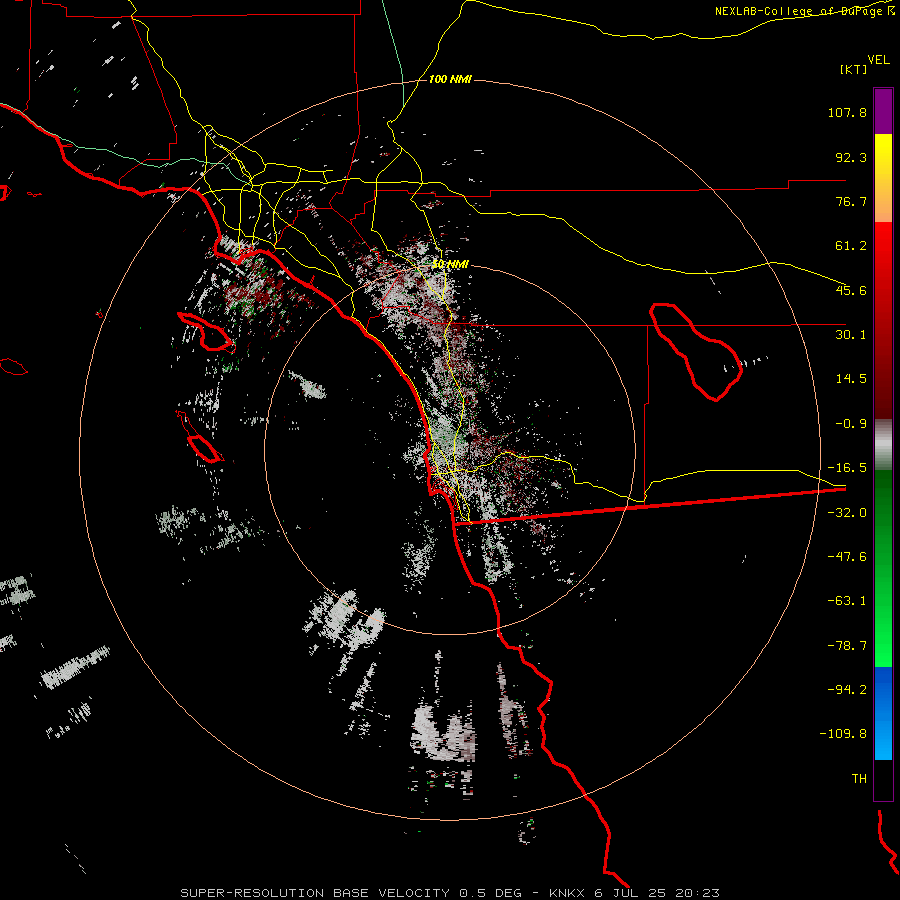Screen dimensions: 900x900
Task: Click the Santa Catalina Island outline
Action: pos(207,332)
